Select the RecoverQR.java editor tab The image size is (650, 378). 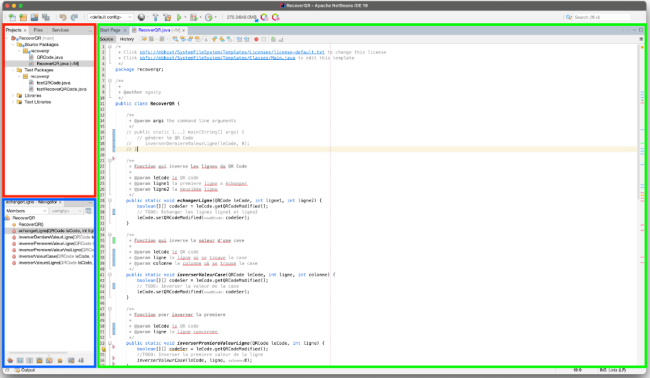[155, 30]
